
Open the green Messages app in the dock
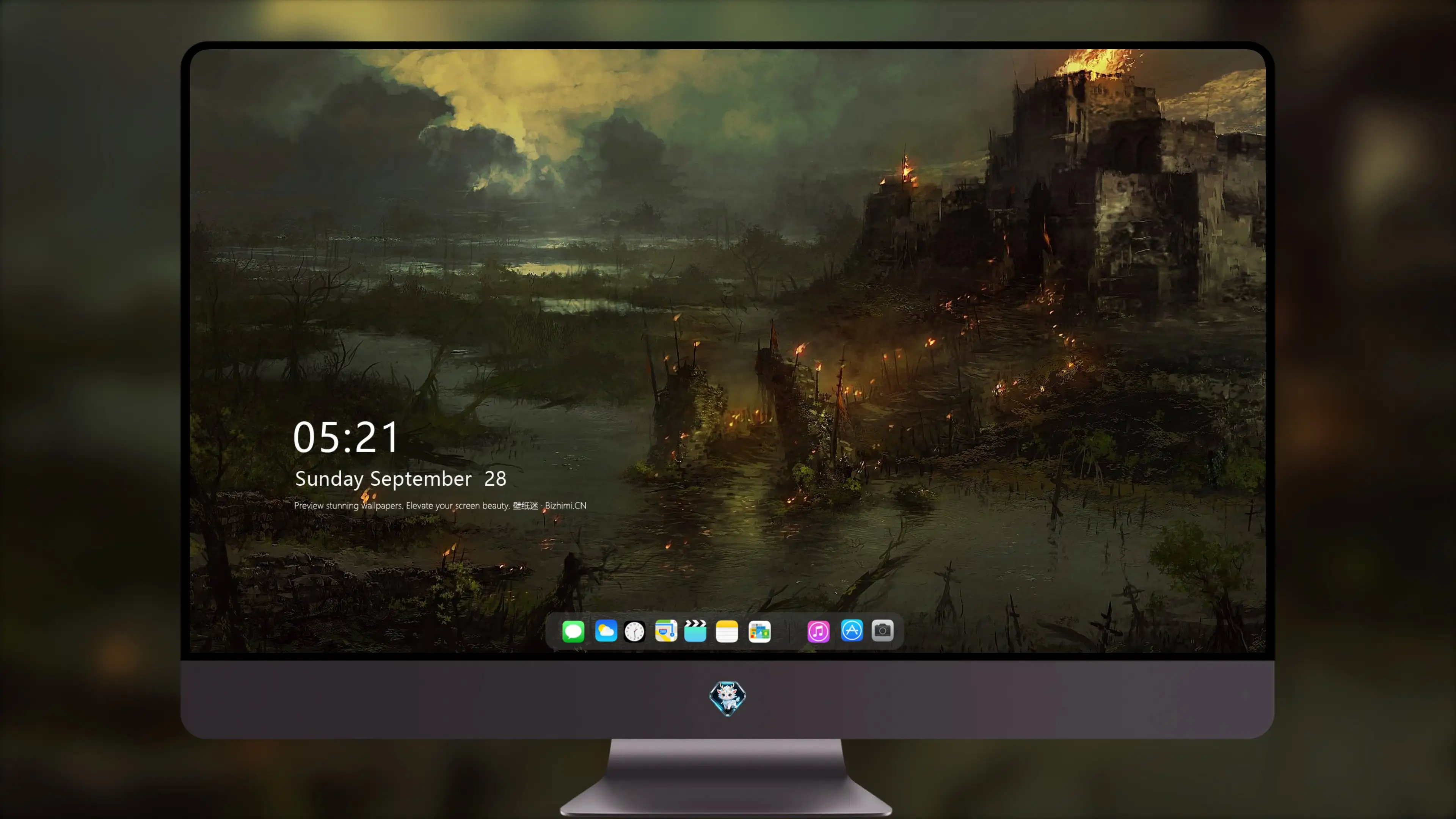pos(573,631)
